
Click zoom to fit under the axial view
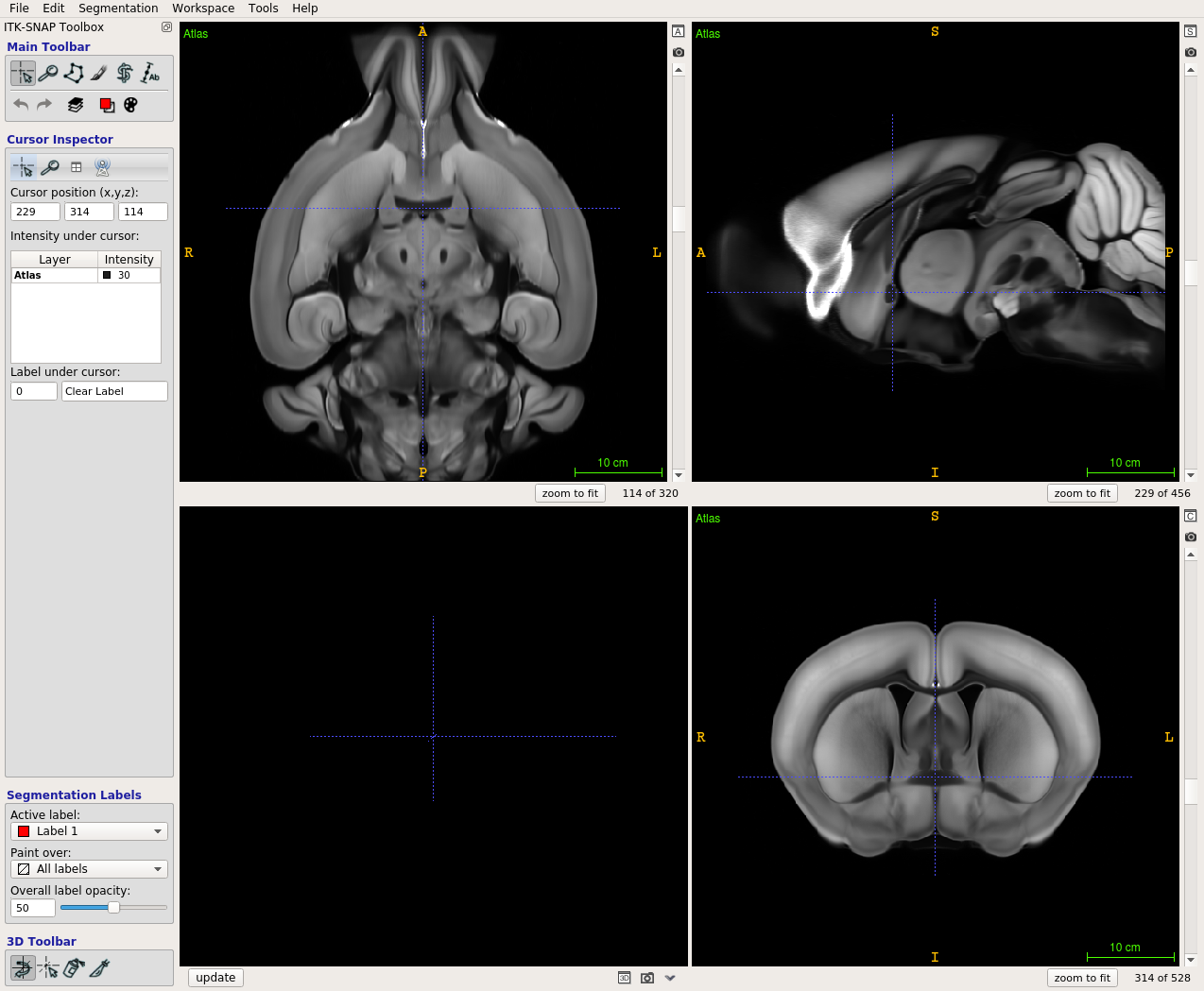tap(570, 493)
